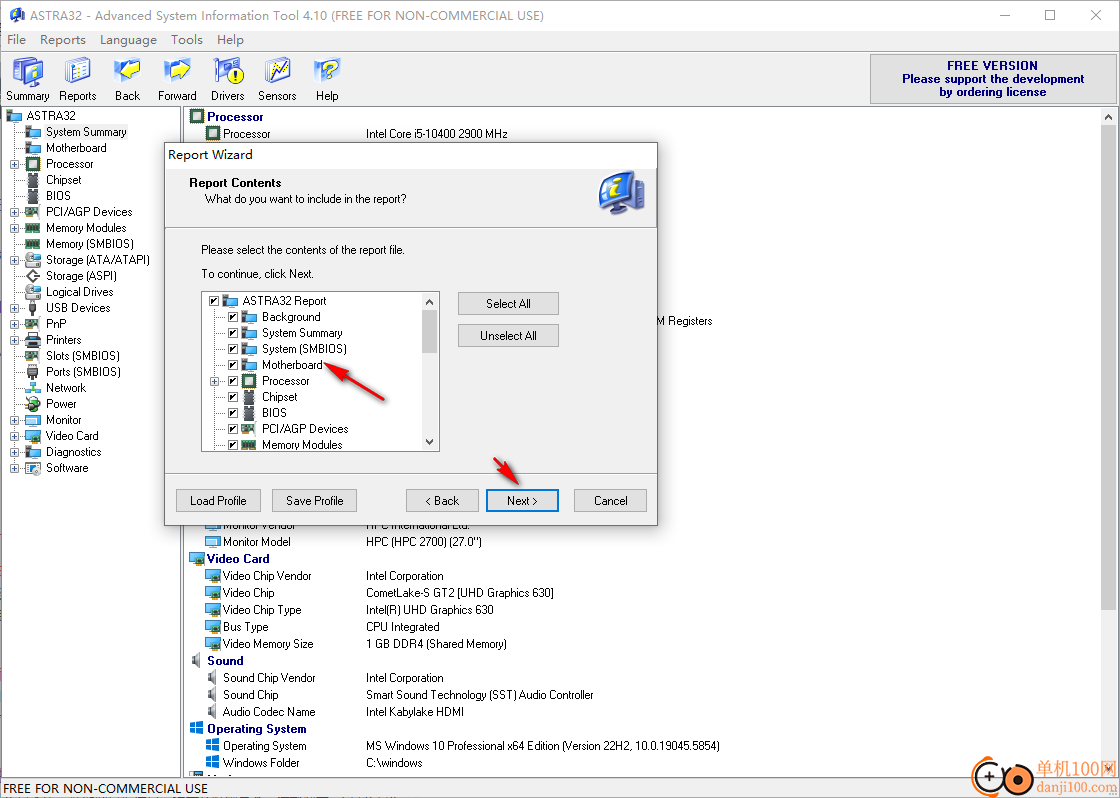Image resolution: width=1120 pixels, height=798 pixels.
Task: Open the Reports menu
Action: (x=63, y=40)
